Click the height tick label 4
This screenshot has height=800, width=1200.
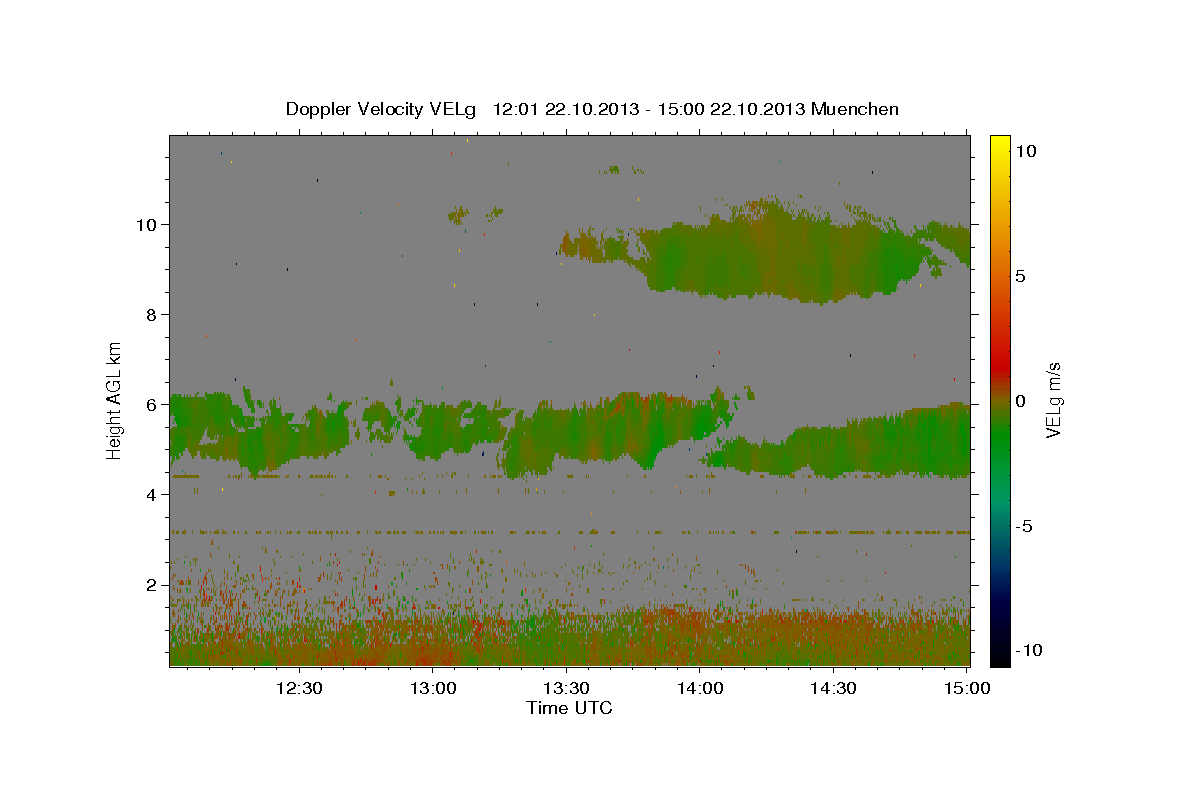[x=152, y=494]
